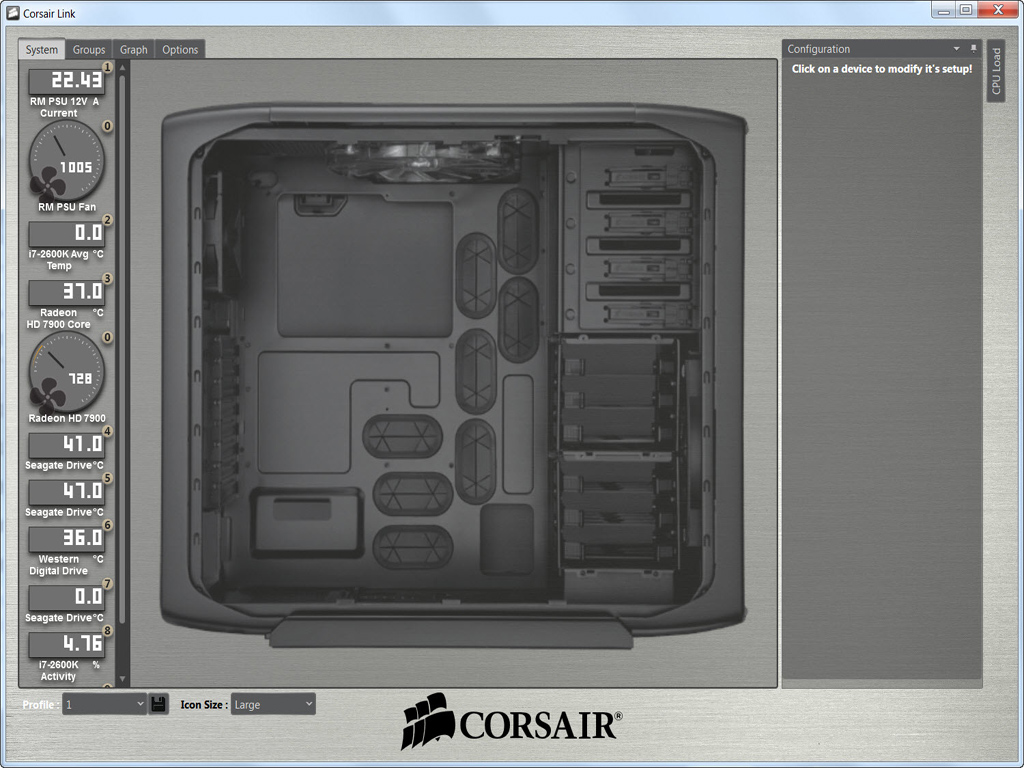1024x768 pixels.
Task: Select the Seagate Drive 0.0 temperature readout
Action: click(x=66, y=598)
